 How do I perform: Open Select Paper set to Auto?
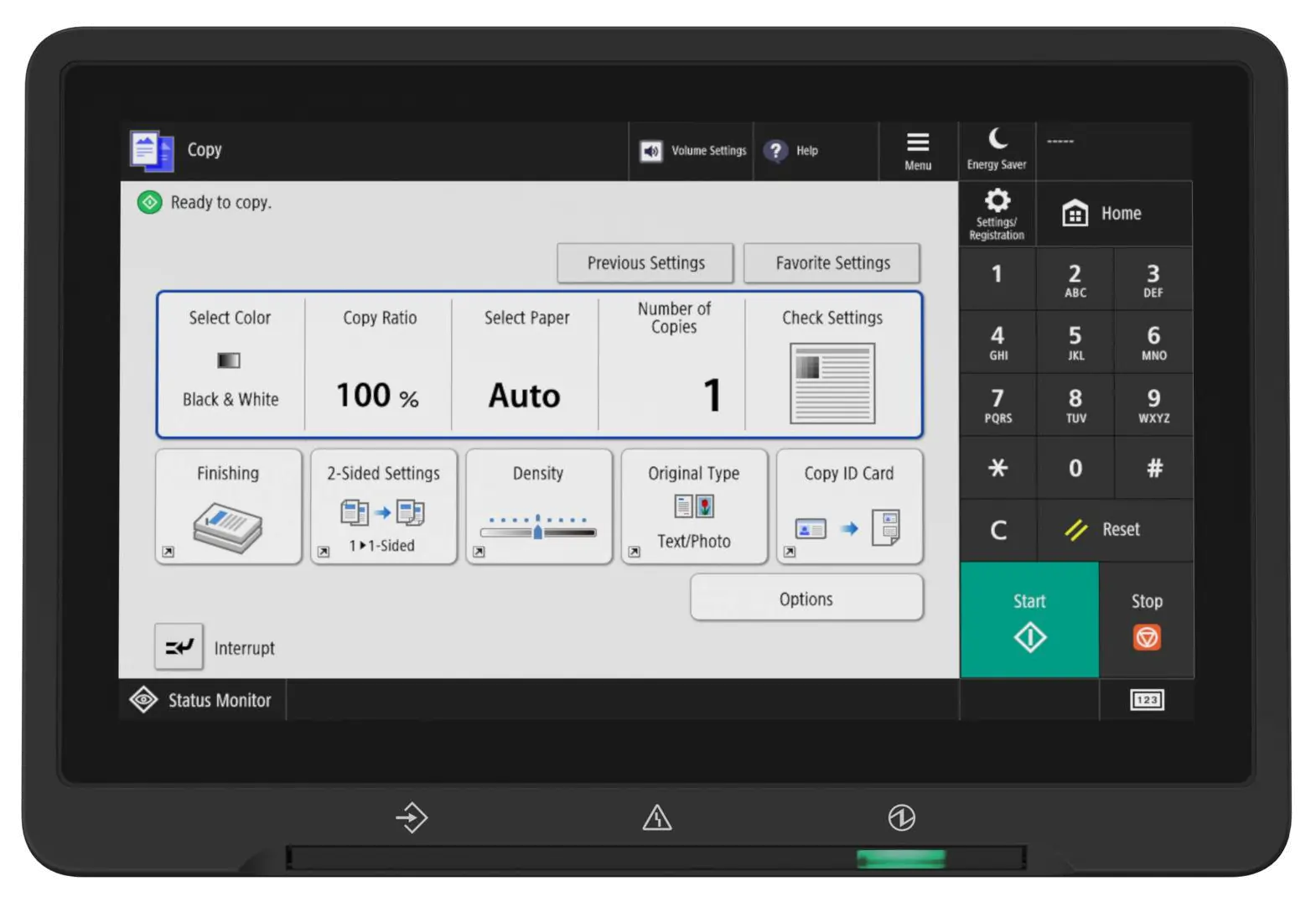coord(526,364)
